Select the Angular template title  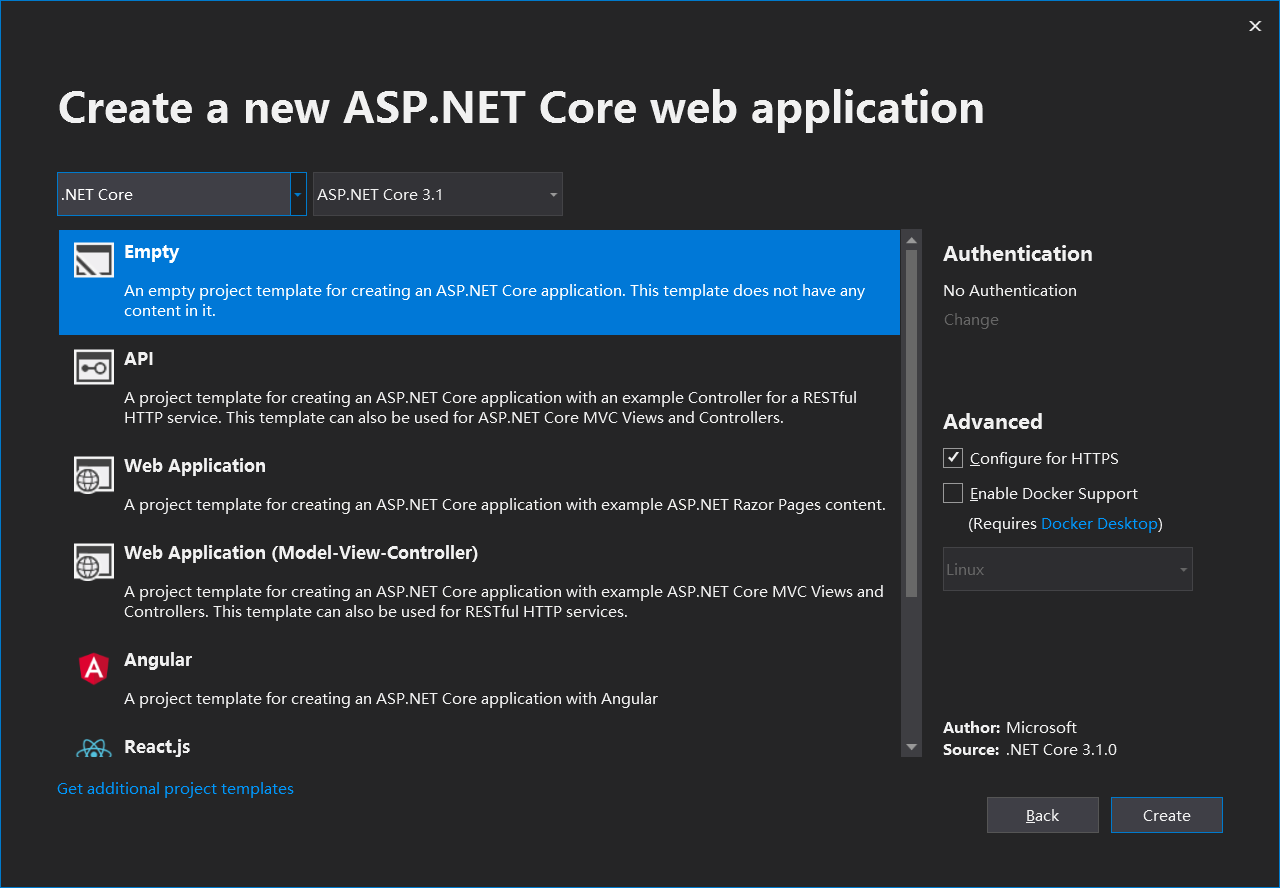158,660
